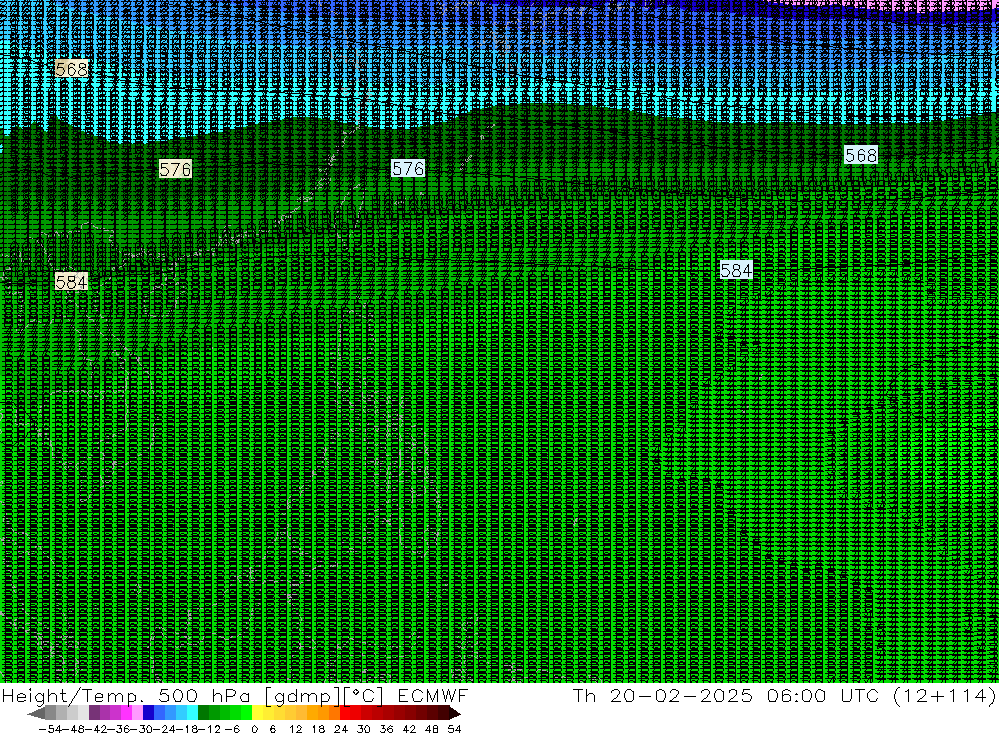Click the gray left arrow of color scale
Image resolution: width=1000 pixels, height=733 pixels.
[x=36, y=713]
